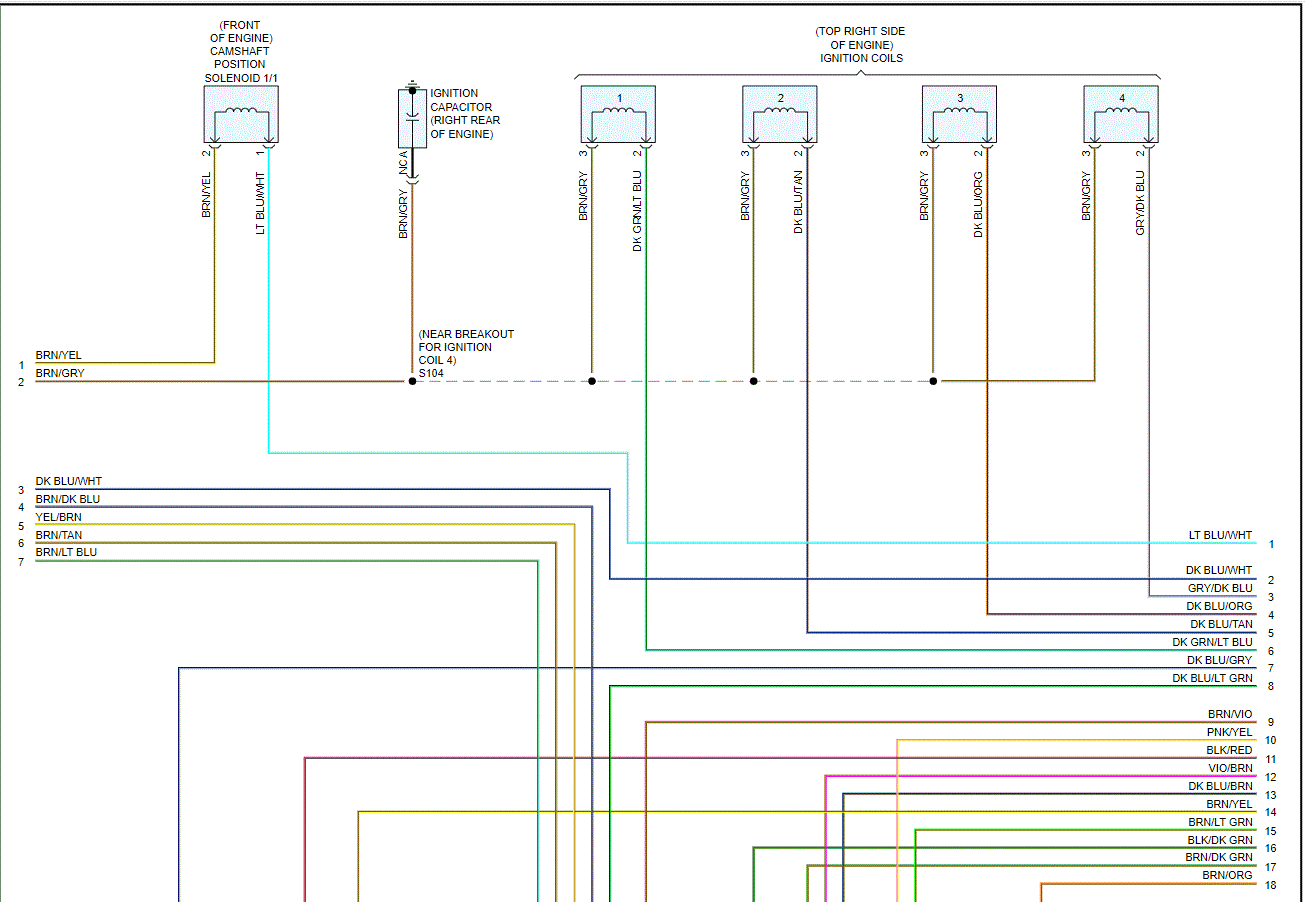1305x902 pixels.
Task: Click the Camshaft Position Solenoid 1/1 symbol
Action: 241,114
